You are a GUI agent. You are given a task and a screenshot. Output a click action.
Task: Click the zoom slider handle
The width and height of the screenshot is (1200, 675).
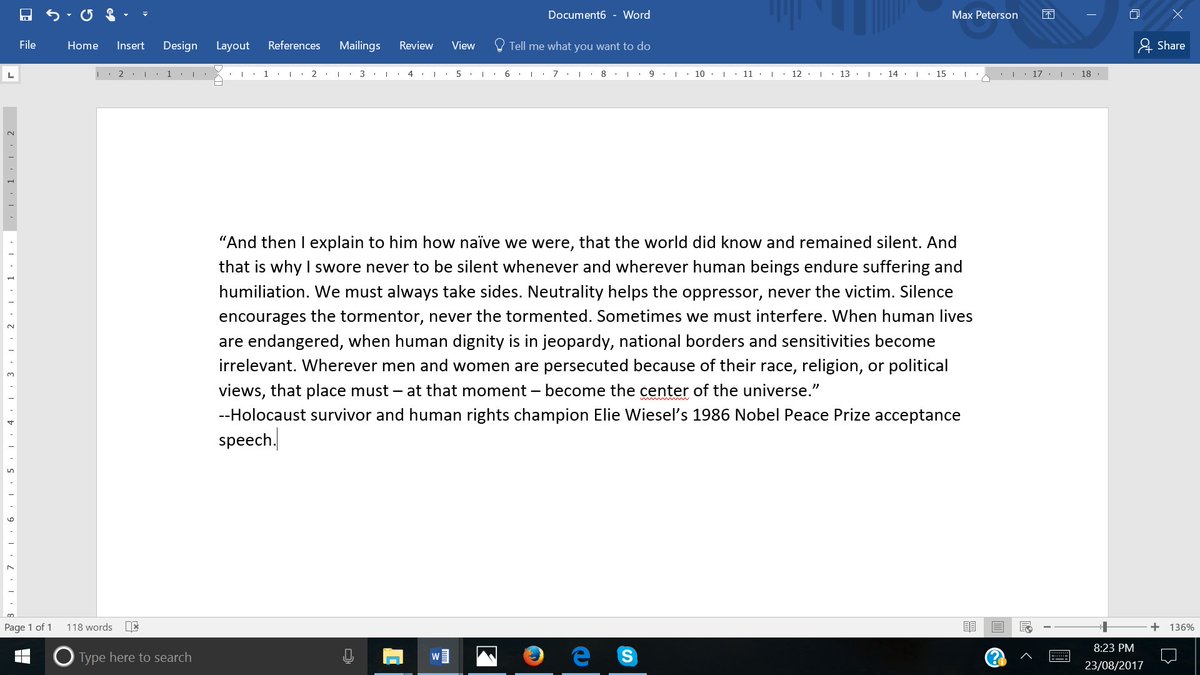point(1104,627)
